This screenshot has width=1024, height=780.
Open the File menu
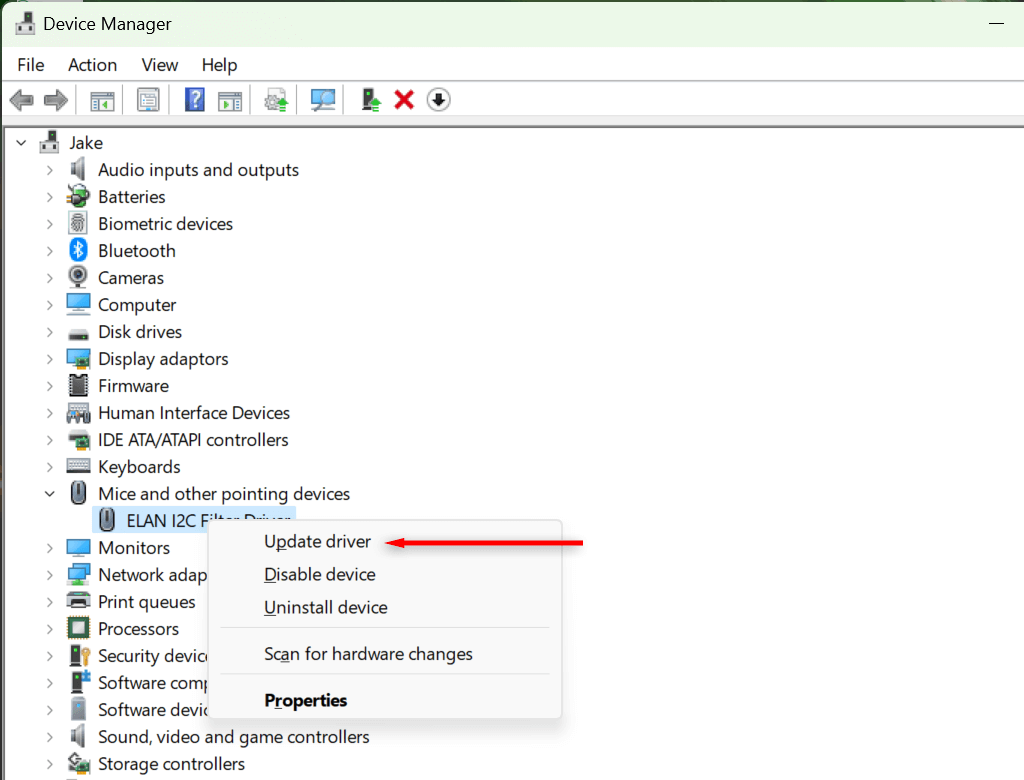pos(31,65)
